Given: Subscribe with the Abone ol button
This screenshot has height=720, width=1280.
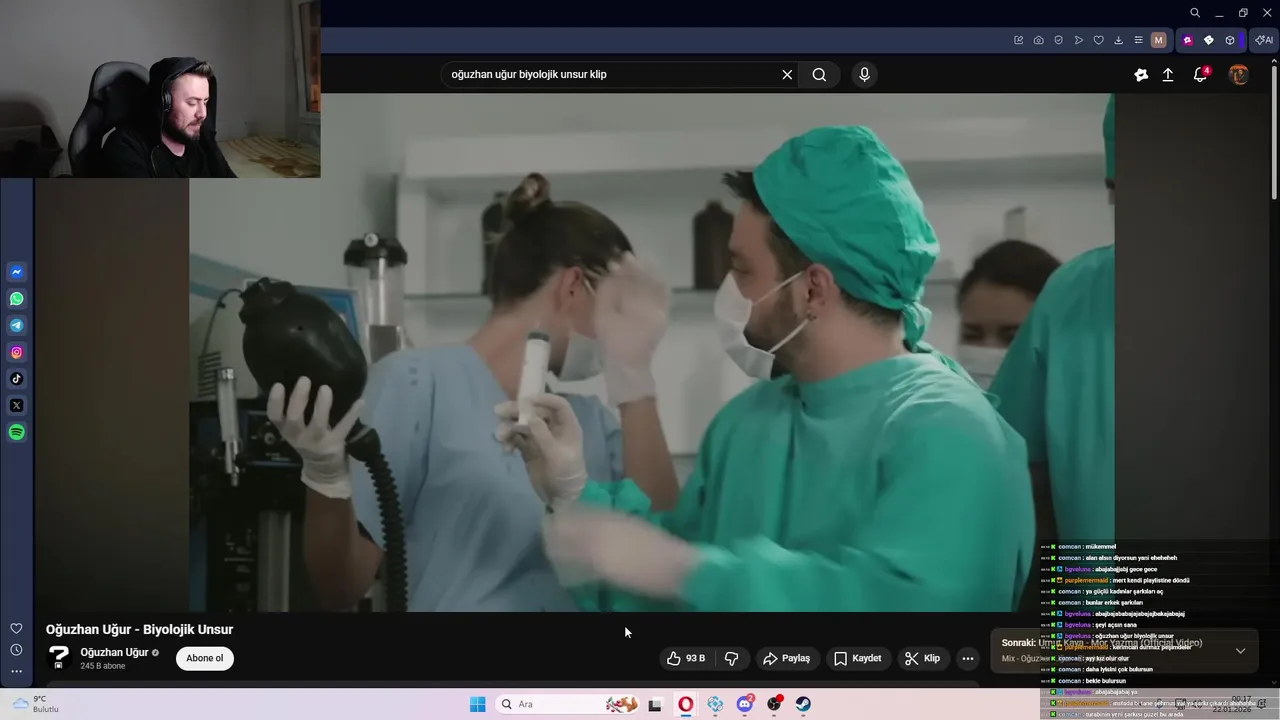Looking at the screenshot, I should (205, 658).
